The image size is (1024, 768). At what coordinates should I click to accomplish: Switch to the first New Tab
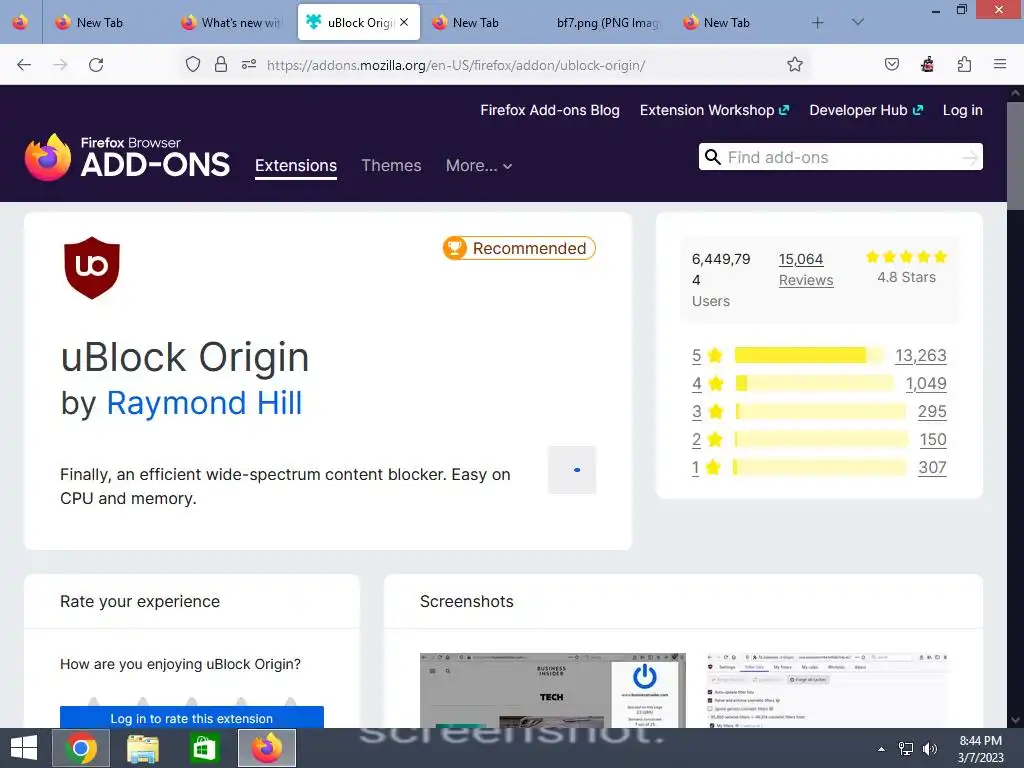click(x=98, y=22)
